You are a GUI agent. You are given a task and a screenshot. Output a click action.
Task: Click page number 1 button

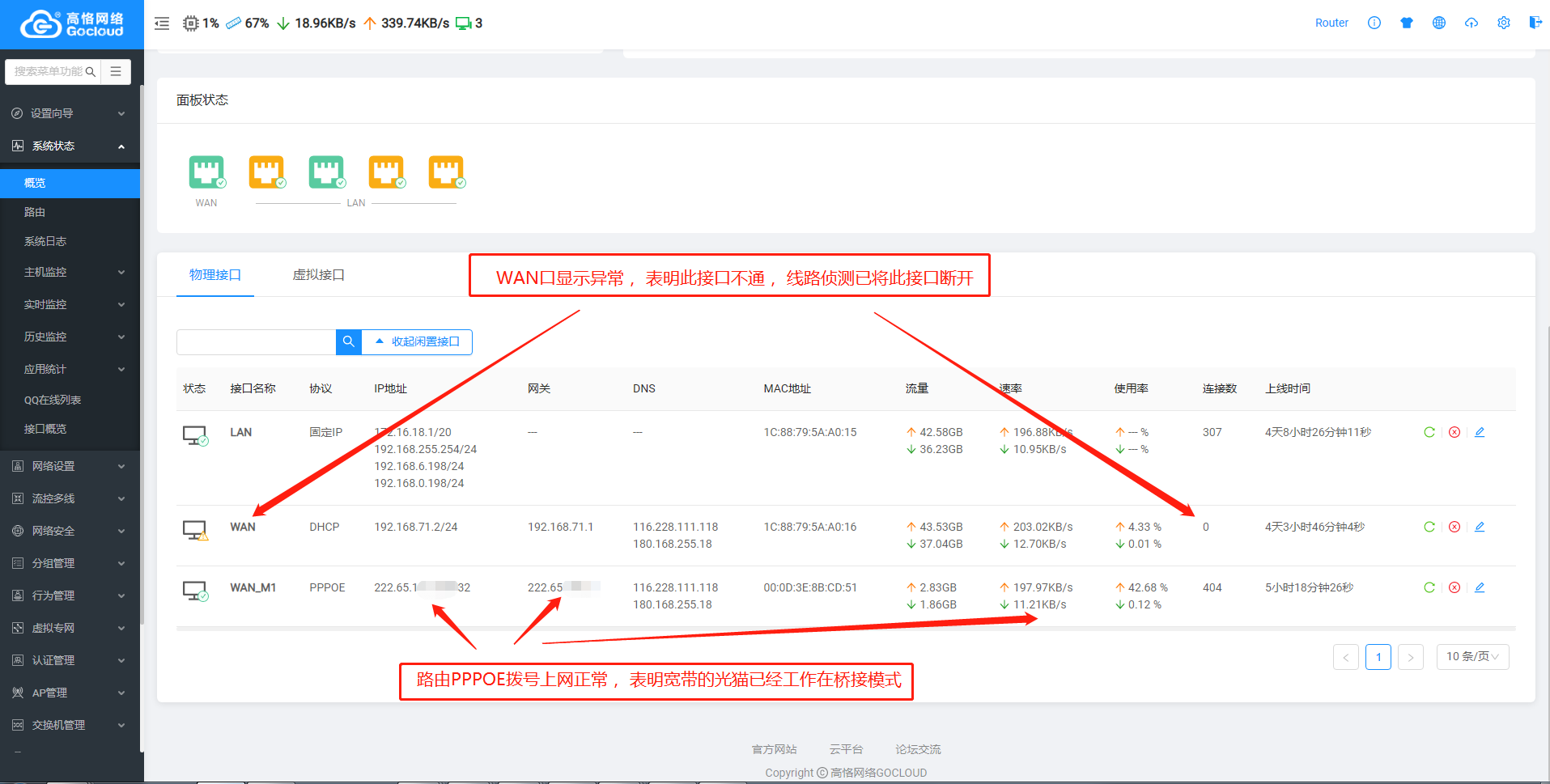(1378, 657)
